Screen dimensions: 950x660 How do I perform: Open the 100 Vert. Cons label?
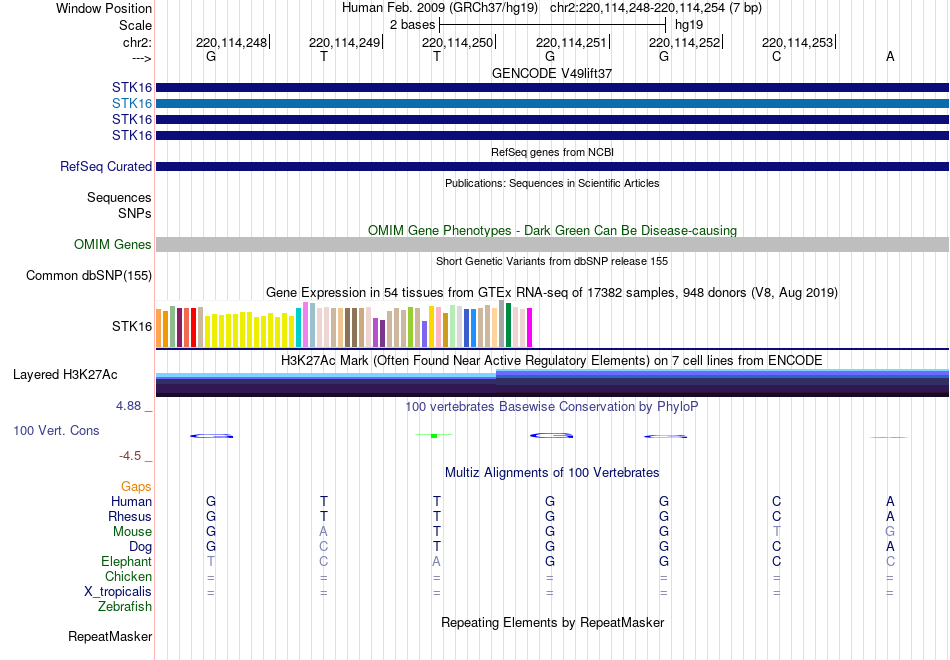coord(56,430)
